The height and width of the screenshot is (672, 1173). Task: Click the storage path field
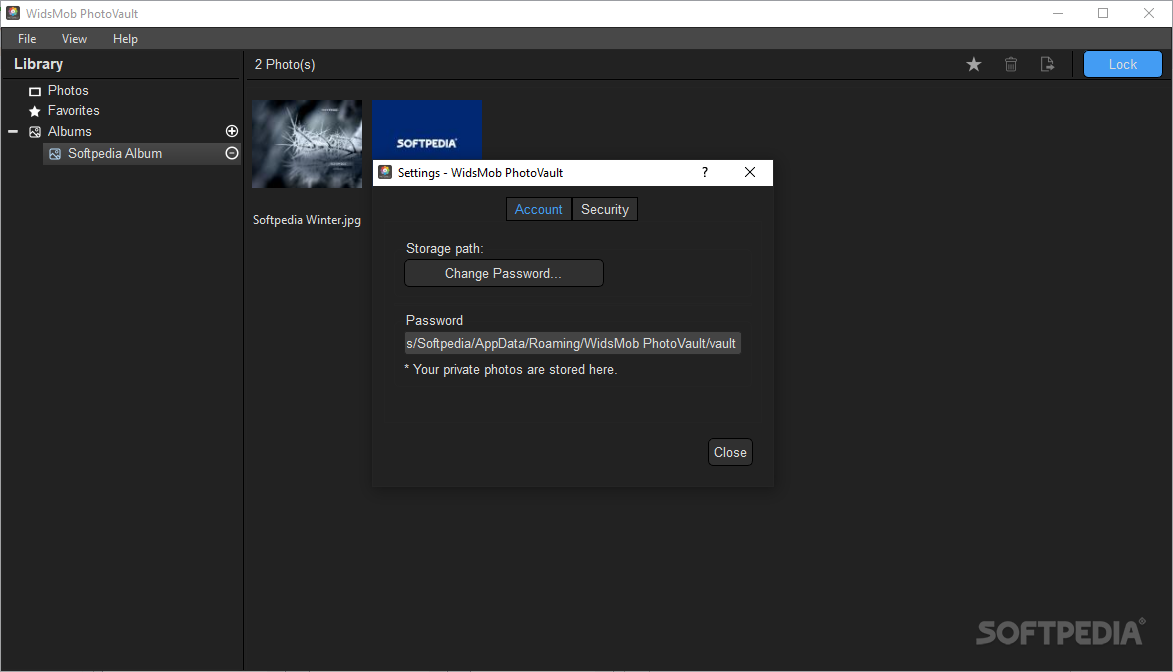[572, 343]
